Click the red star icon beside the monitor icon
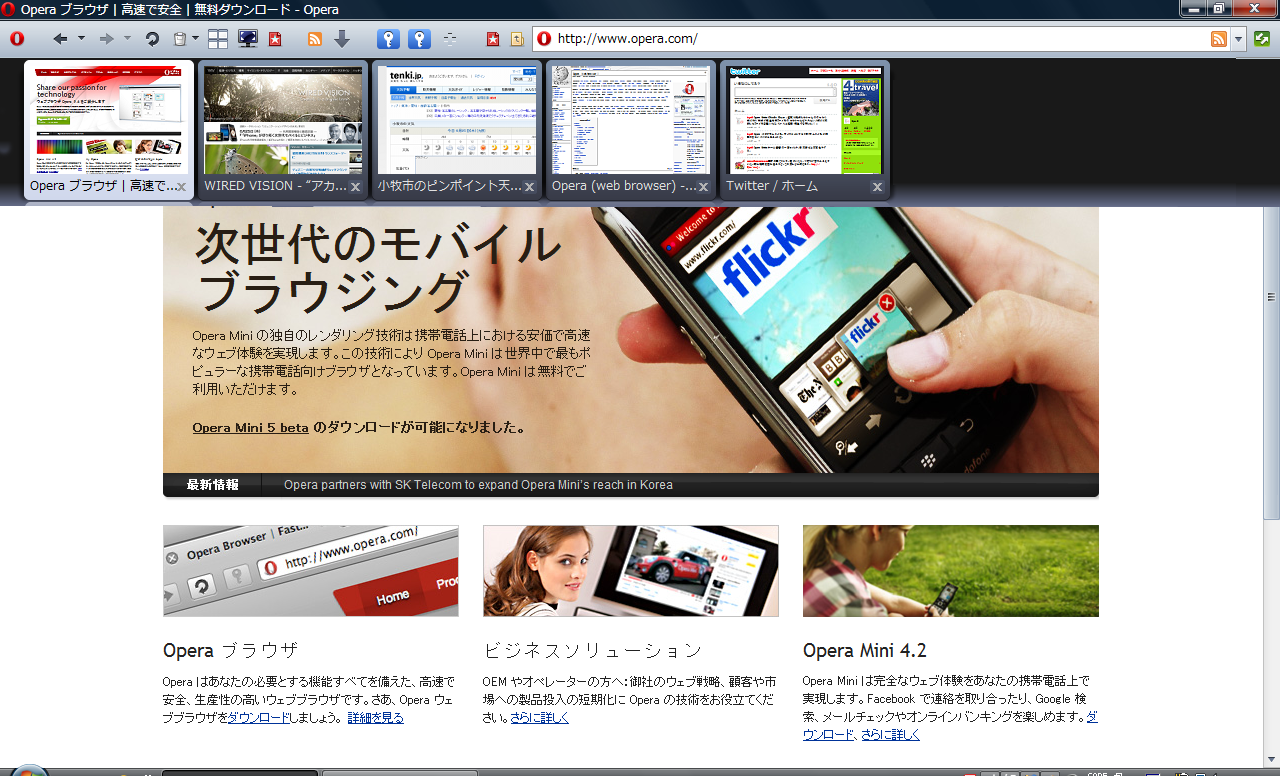 coord(275,39)
